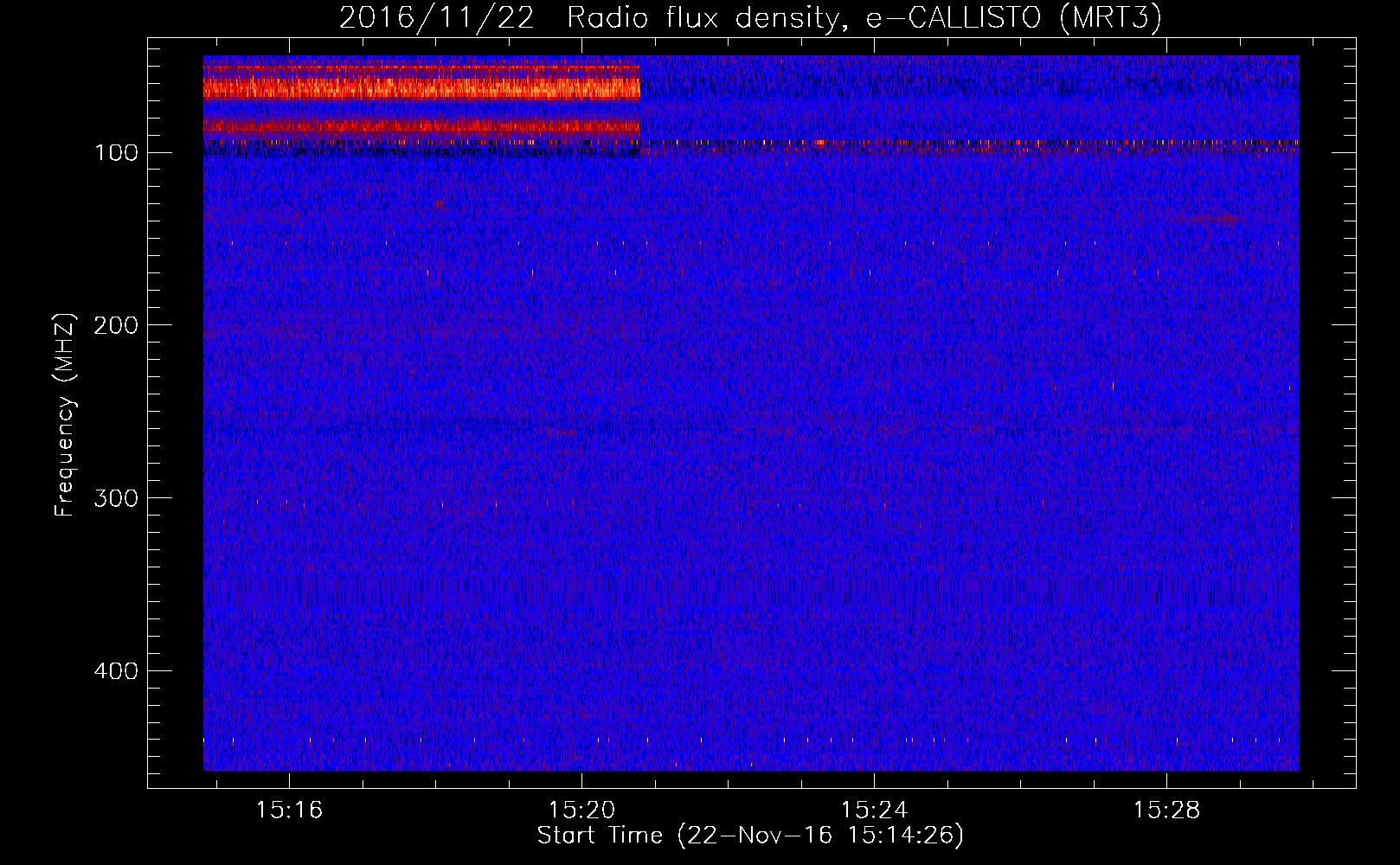Click the 300 frequency tick label
1400x865 pixels.
coord(116,498)
